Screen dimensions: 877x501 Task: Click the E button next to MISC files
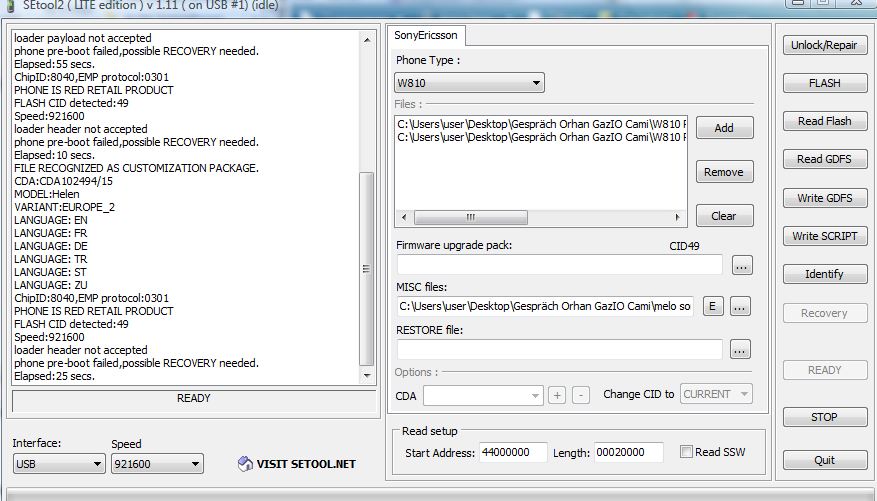713,306
